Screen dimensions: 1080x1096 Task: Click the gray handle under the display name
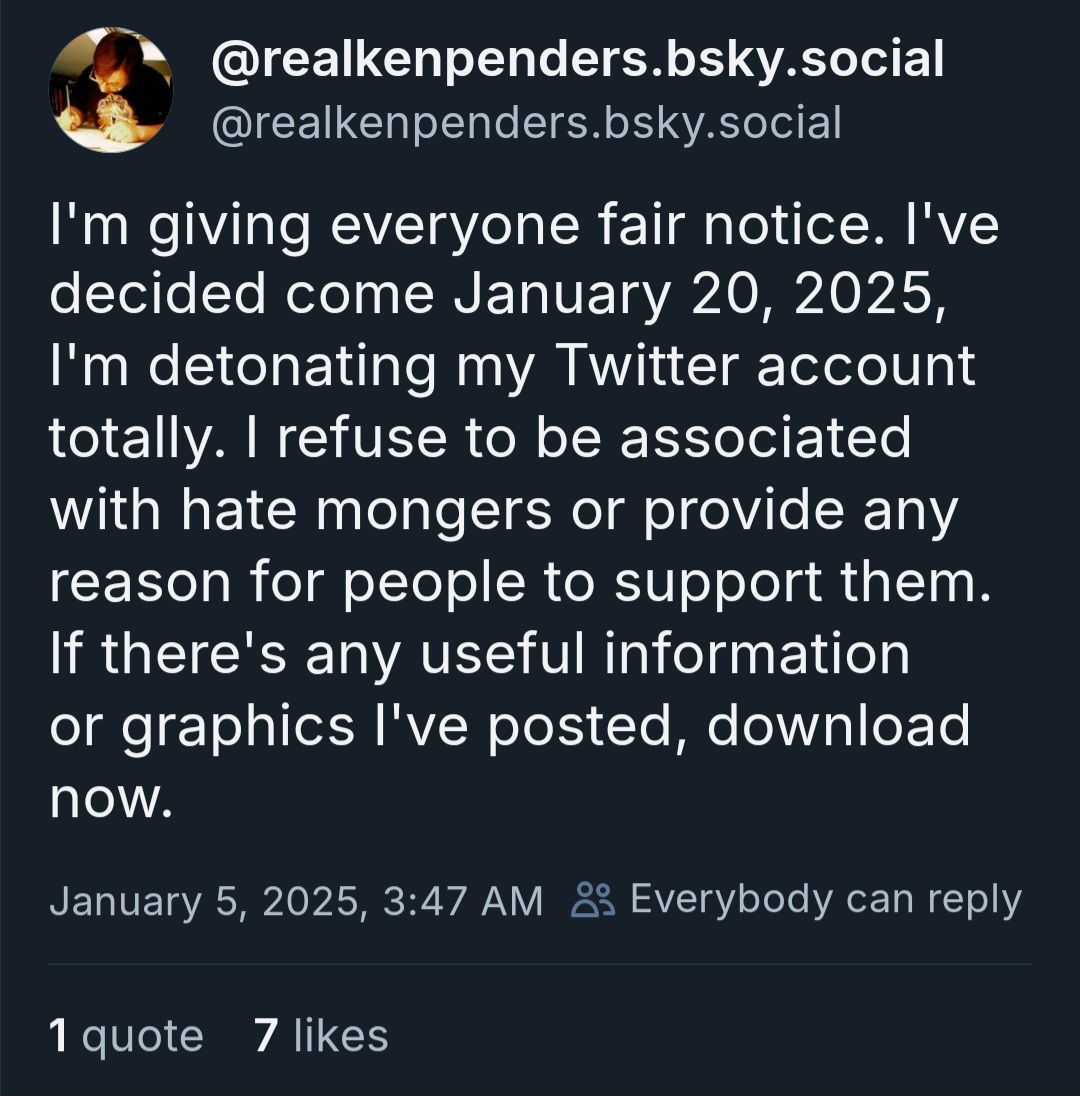525,123
